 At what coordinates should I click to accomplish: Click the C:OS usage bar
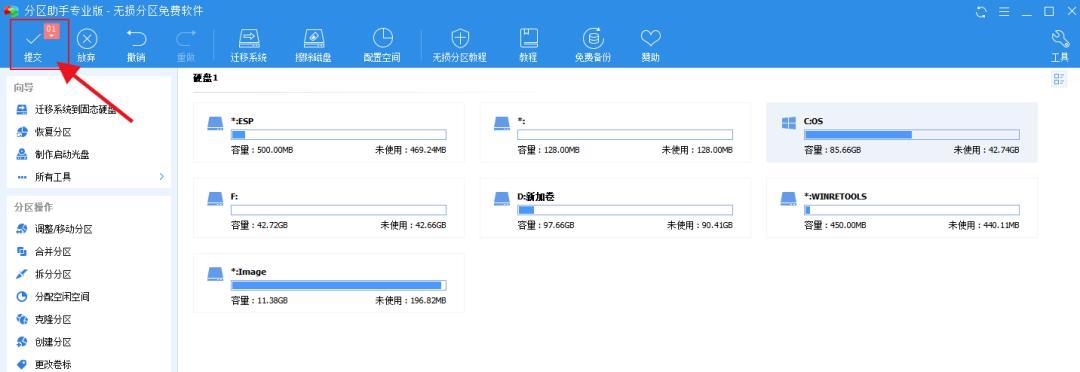[x=911, y=135]
